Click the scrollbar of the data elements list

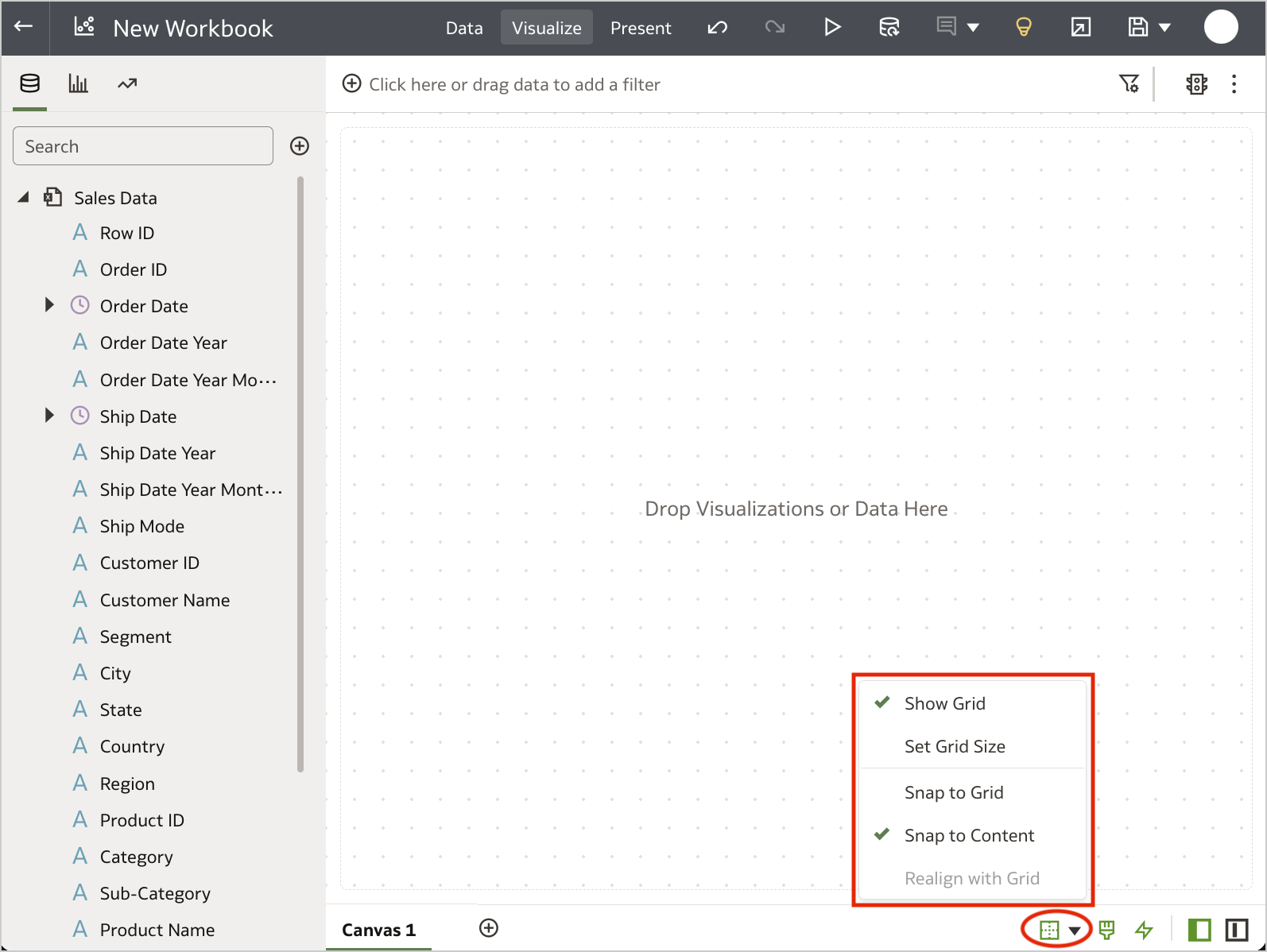pos(300,474)
